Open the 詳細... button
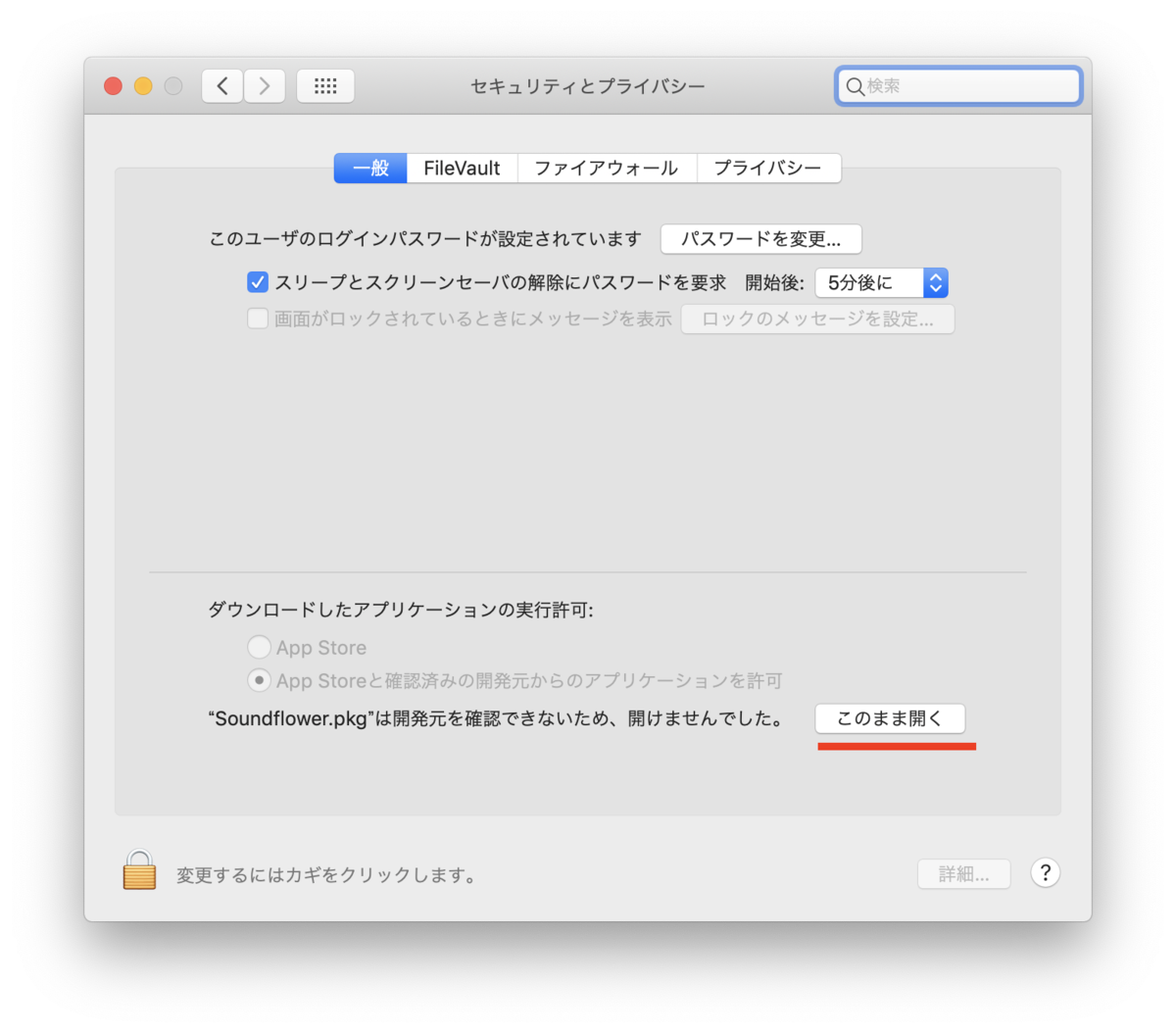 tap(963, 874)
